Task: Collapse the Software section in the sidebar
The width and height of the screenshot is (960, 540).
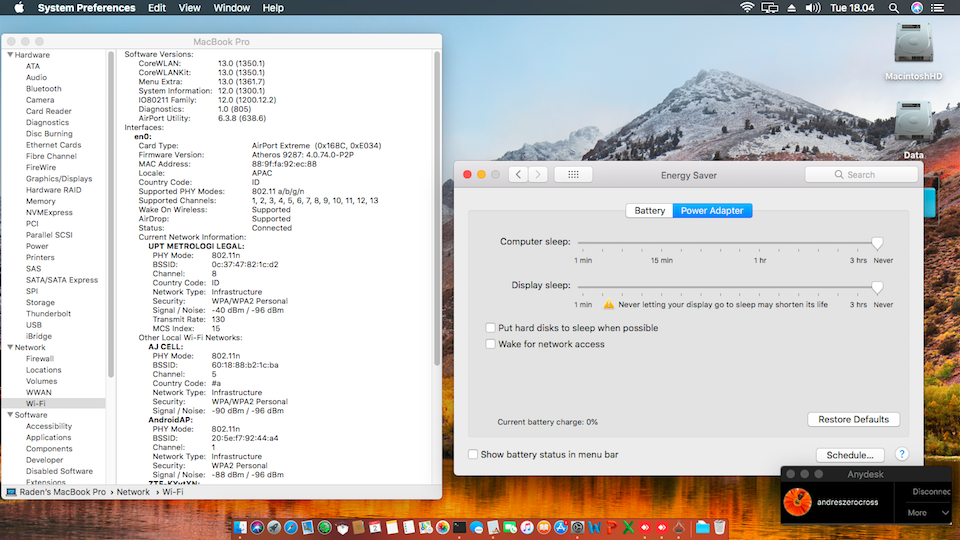Action: 10,415
